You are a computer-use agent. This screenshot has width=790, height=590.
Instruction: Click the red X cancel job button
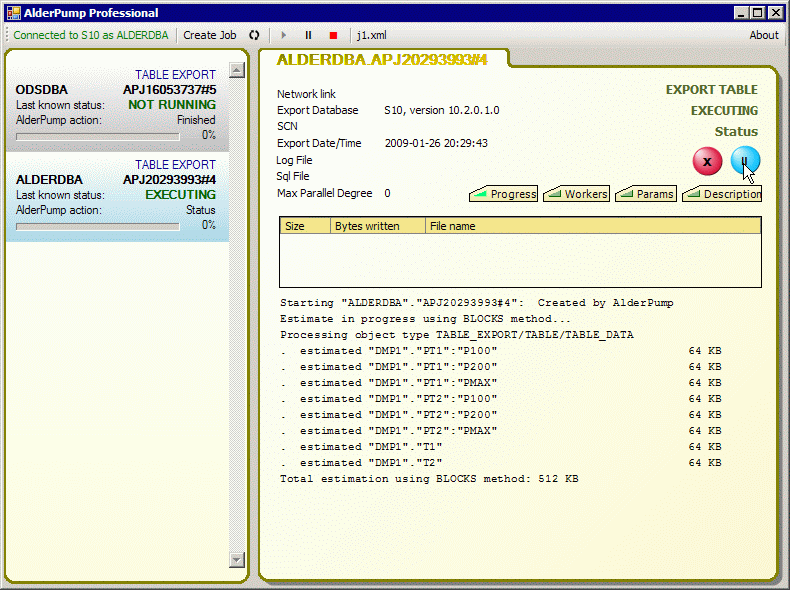click(x=707, y=161)
